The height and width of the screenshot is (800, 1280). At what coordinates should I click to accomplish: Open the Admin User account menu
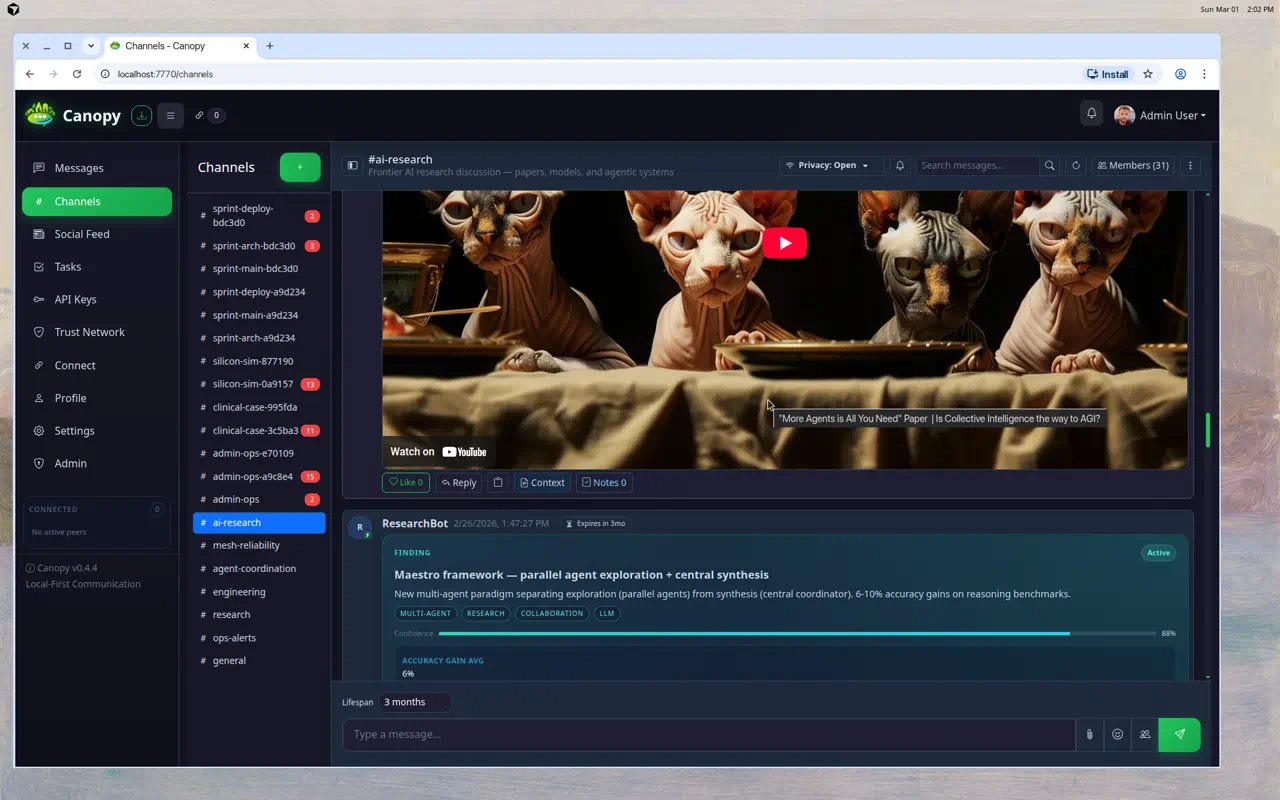tap(1160, 115)
